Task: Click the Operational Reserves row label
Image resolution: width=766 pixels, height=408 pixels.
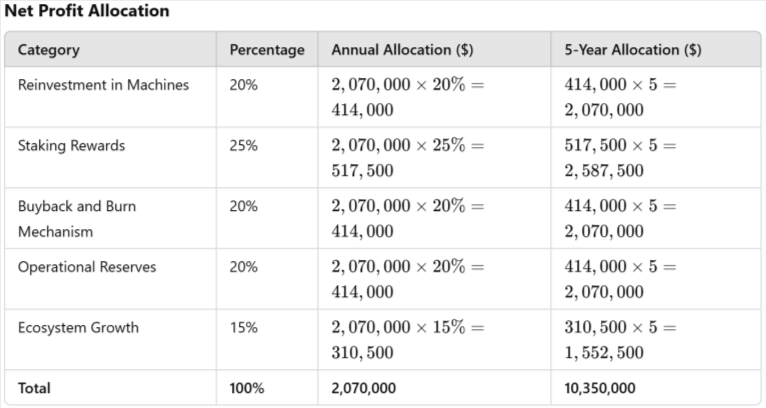Action: 87,267
